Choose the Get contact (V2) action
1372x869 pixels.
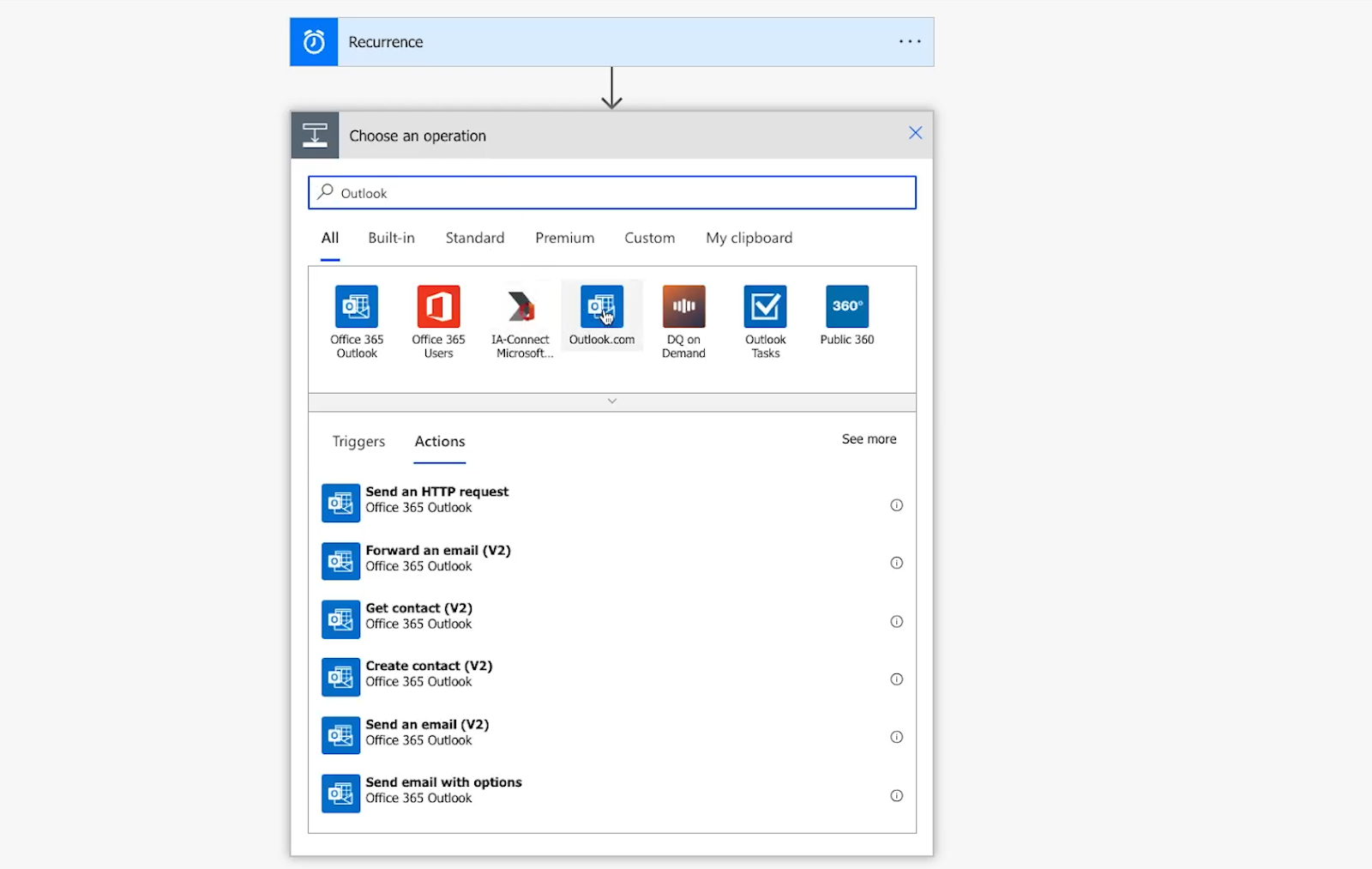[612, 619]
